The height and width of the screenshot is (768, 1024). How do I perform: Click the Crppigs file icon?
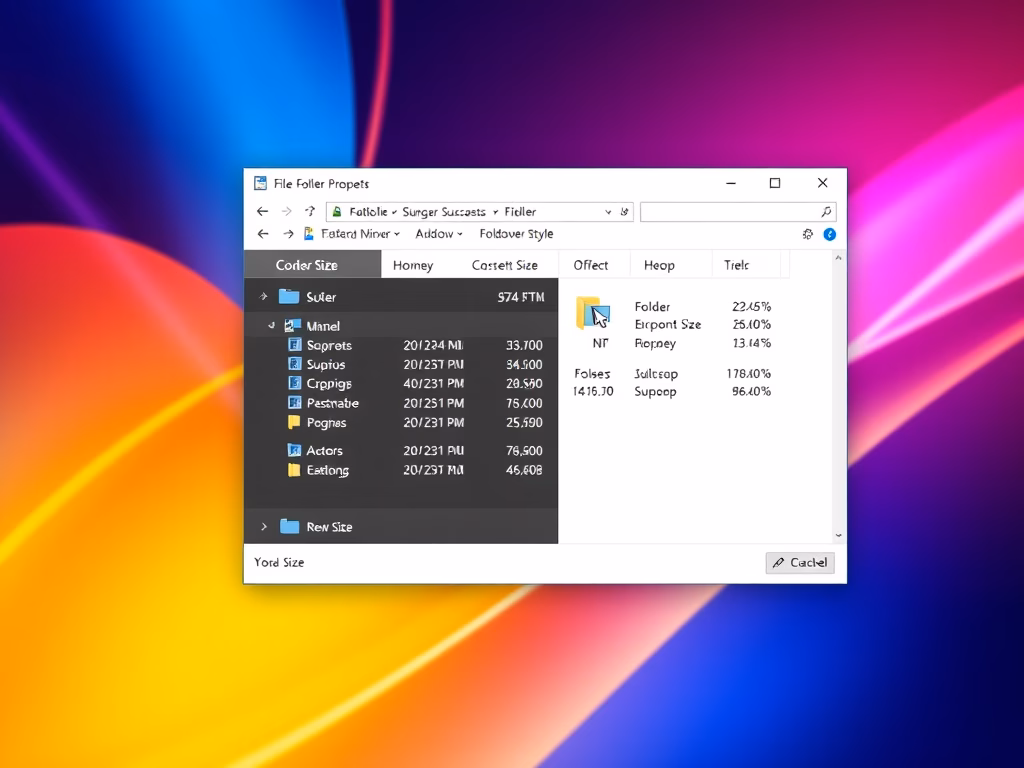pyautogui.click(x=295, y=383)
